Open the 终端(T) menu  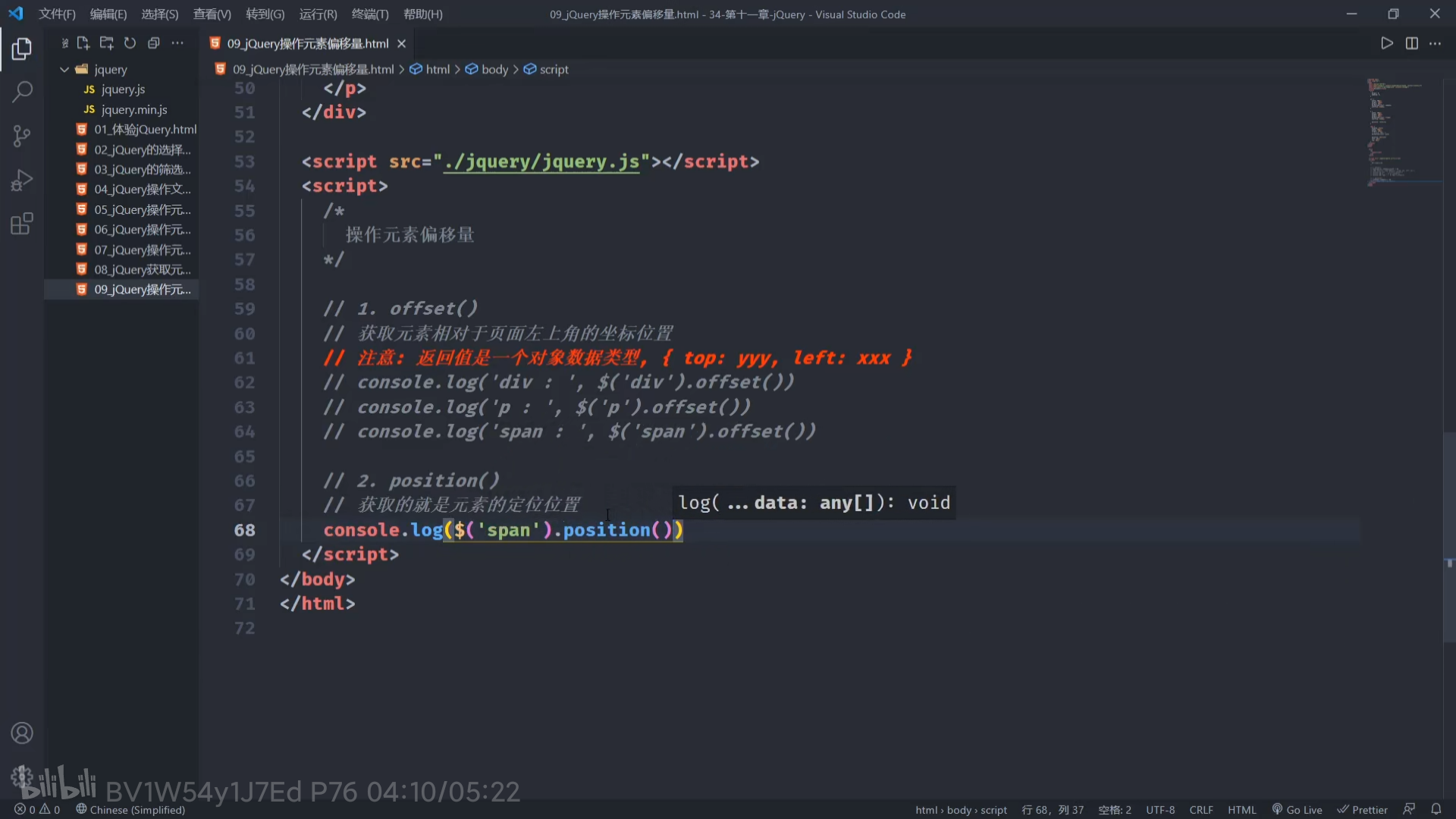click(369, 14)
